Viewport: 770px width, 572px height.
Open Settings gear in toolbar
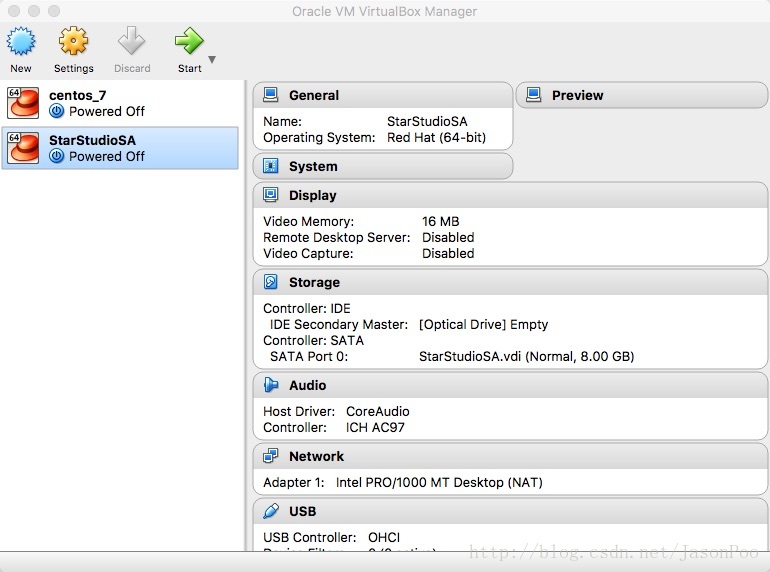pos(73,41)
